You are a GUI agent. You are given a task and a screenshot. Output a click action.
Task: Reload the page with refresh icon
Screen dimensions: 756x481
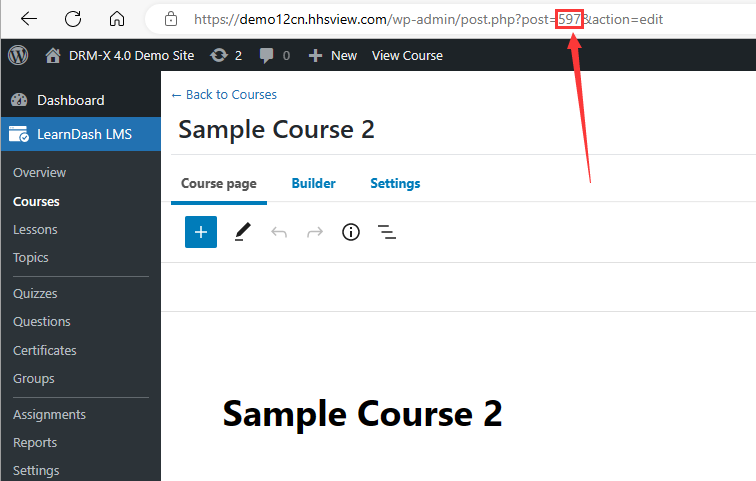(x=73, y=19)
